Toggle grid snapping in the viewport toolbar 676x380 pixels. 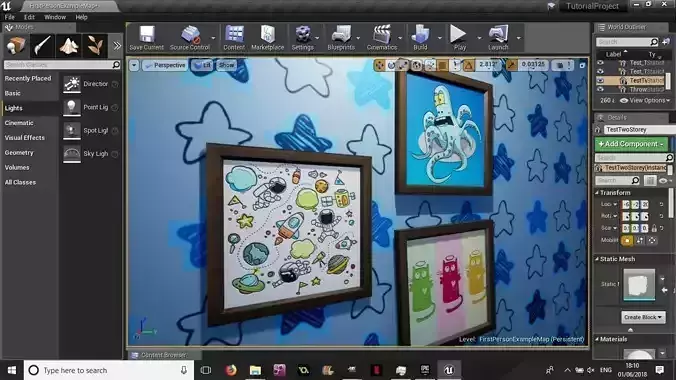(x=442, y=65)
